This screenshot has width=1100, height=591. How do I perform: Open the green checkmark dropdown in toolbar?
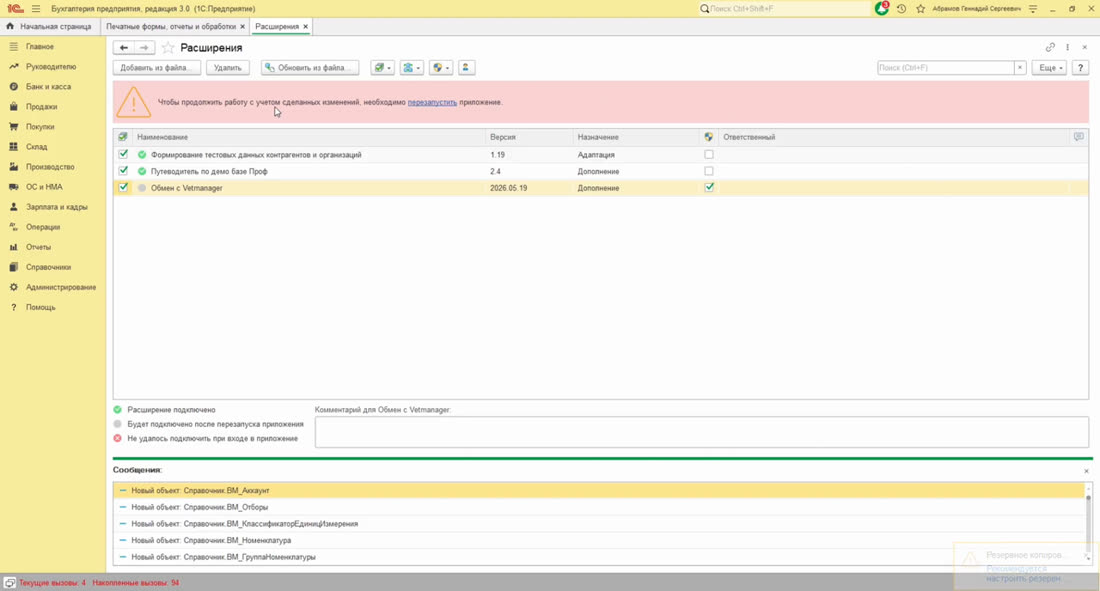tap(382, 67)
